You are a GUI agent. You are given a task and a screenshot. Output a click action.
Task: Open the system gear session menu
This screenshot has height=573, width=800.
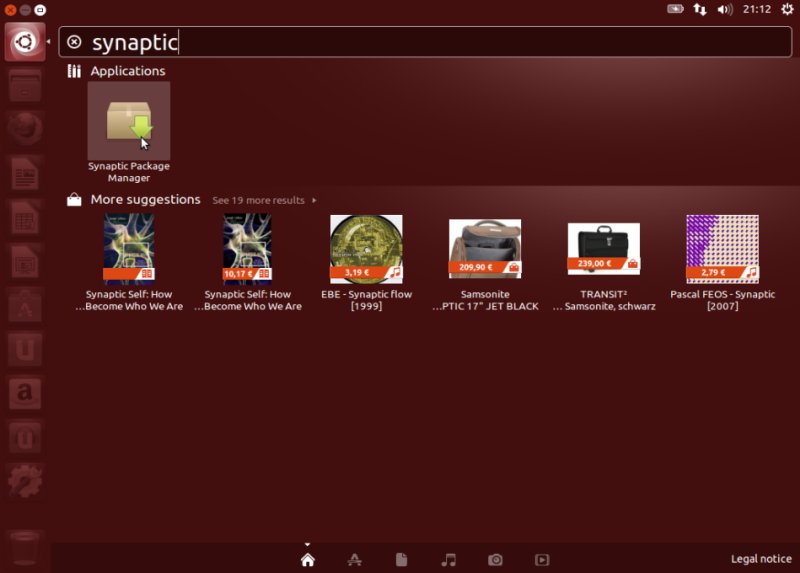787,9
